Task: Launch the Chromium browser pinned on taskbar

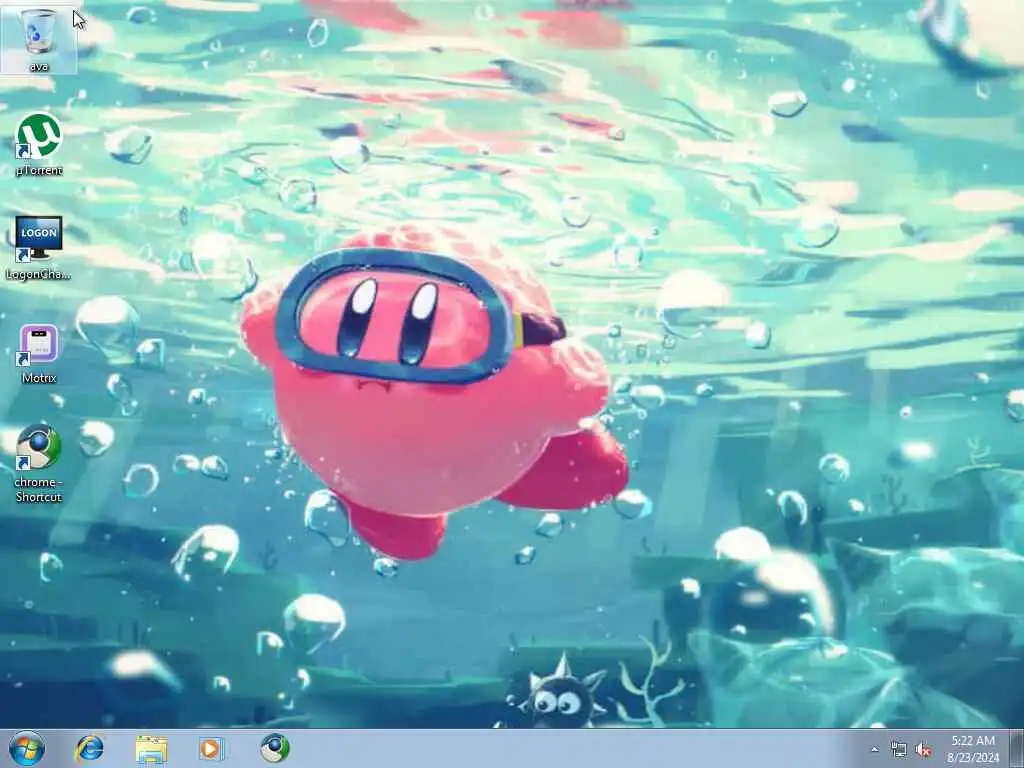Action: tap(275, 748)
